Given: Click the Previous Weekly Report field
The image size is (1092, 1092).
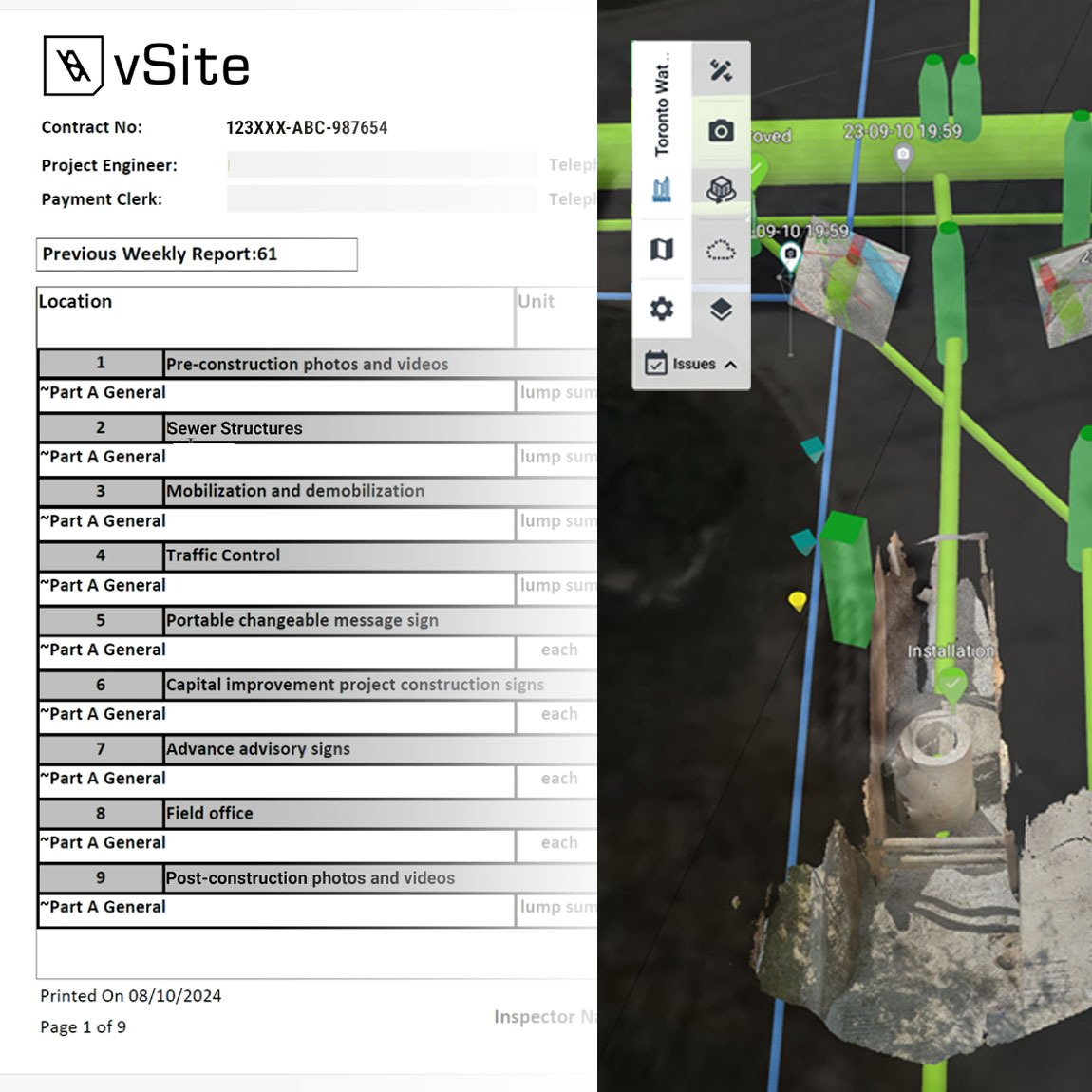Looking at the screenshot, I should pyautogui.click(x=197, y=254).
